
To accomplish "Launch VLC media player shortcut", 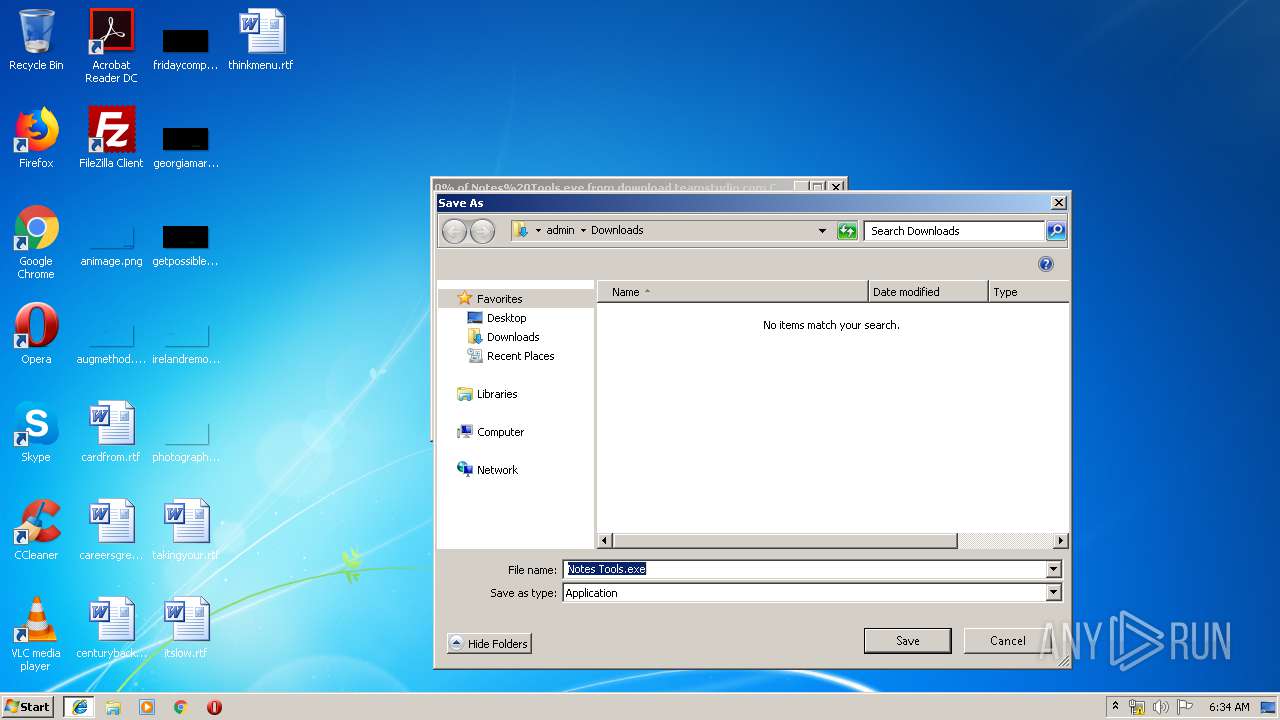I will [36, 634].
